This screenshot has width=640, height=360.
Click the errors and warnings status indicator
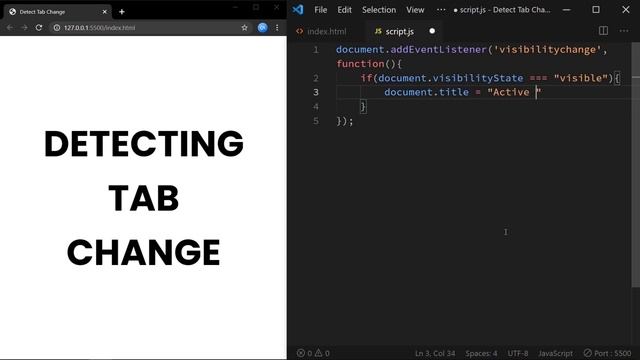point(313,353)
